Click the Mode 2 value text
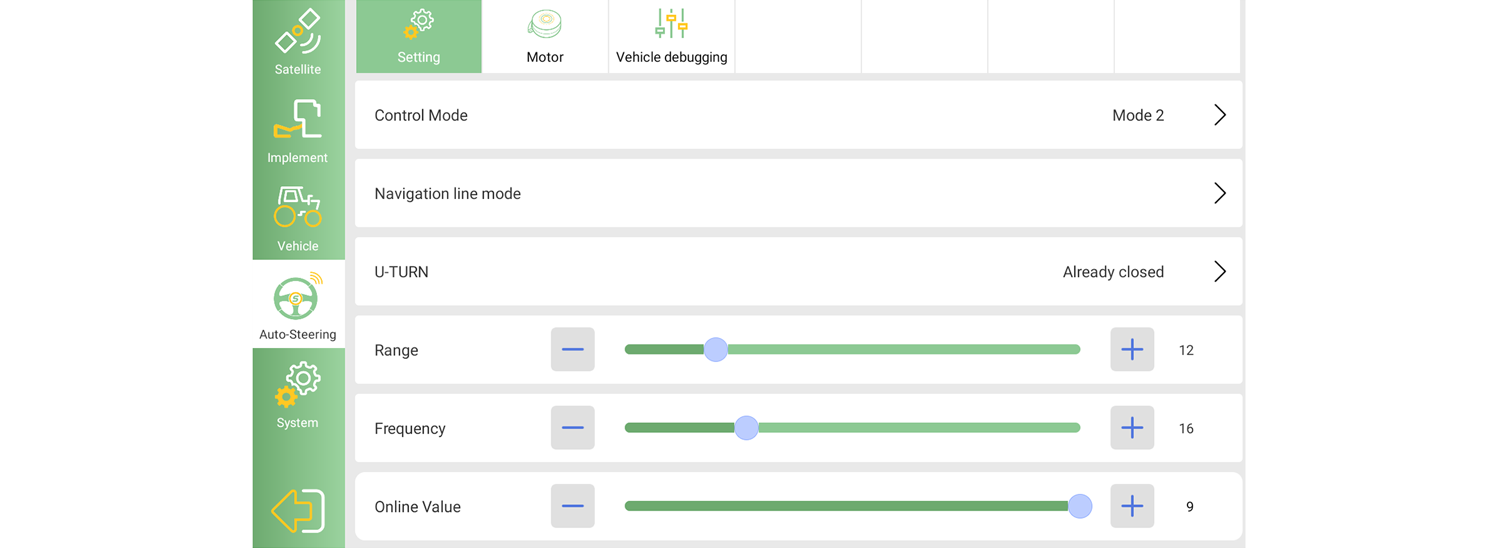Viewport: 1500px width, 548px height. click(1138, 115)
